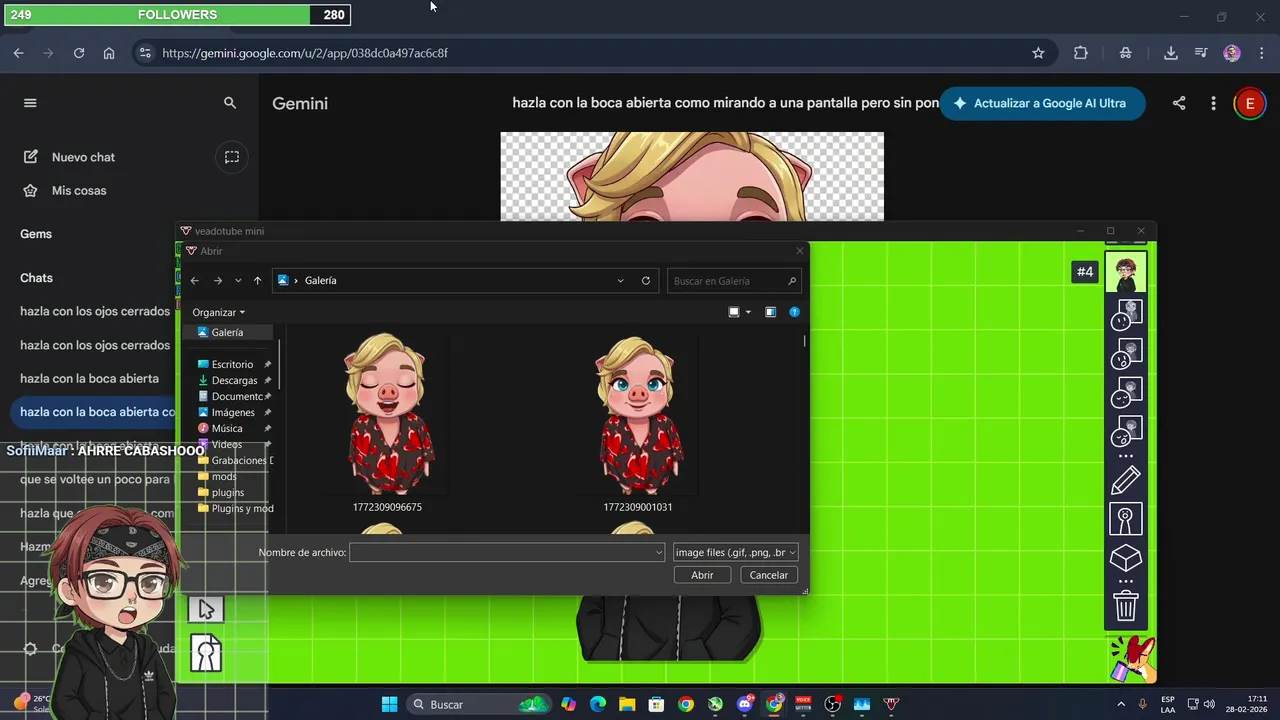Go up one folder level in Abrir dialog
1280x720 pixels.
(257, 281)
